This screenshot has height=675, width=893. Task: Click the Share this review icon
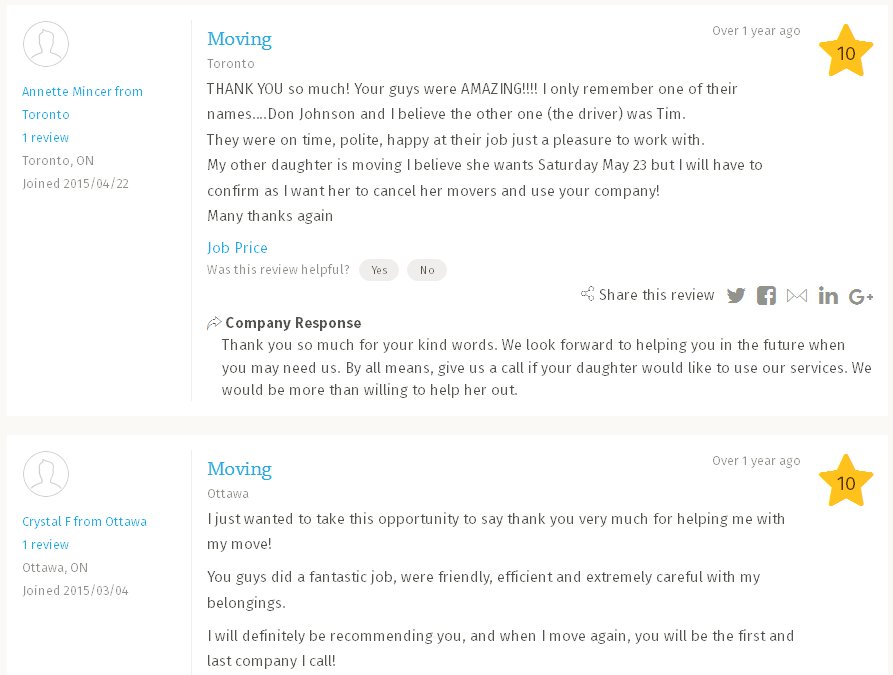pos(588,295)
